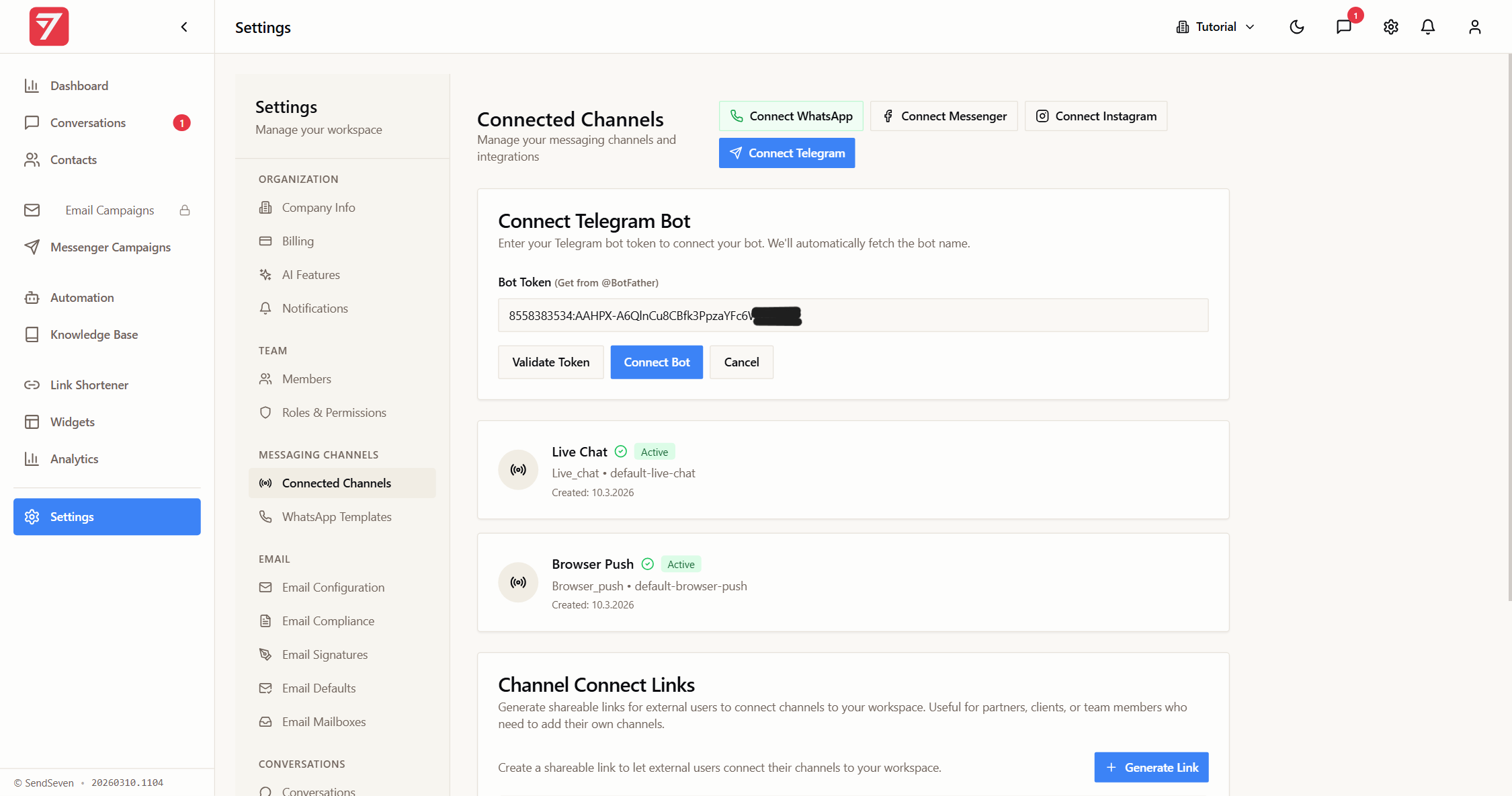
Task: Open Knowledge Base
Action: pos(107,334)
